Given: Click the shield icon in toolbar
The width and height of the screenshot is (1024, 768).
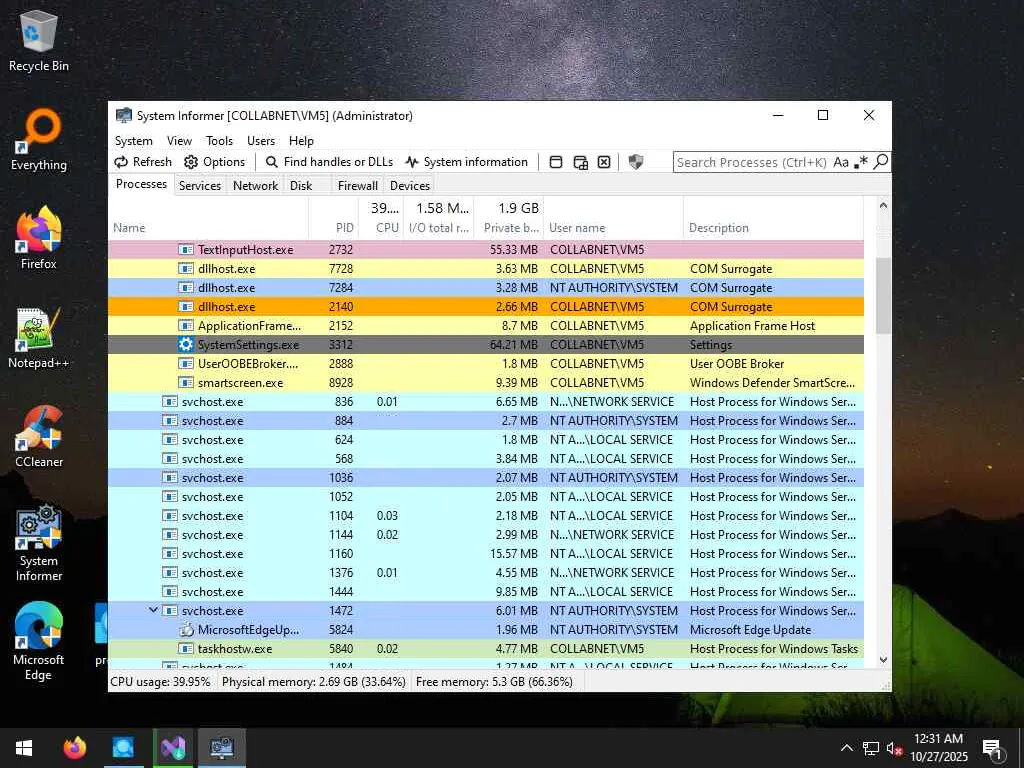Looking at the screenshot, I should tap(635, 162).
